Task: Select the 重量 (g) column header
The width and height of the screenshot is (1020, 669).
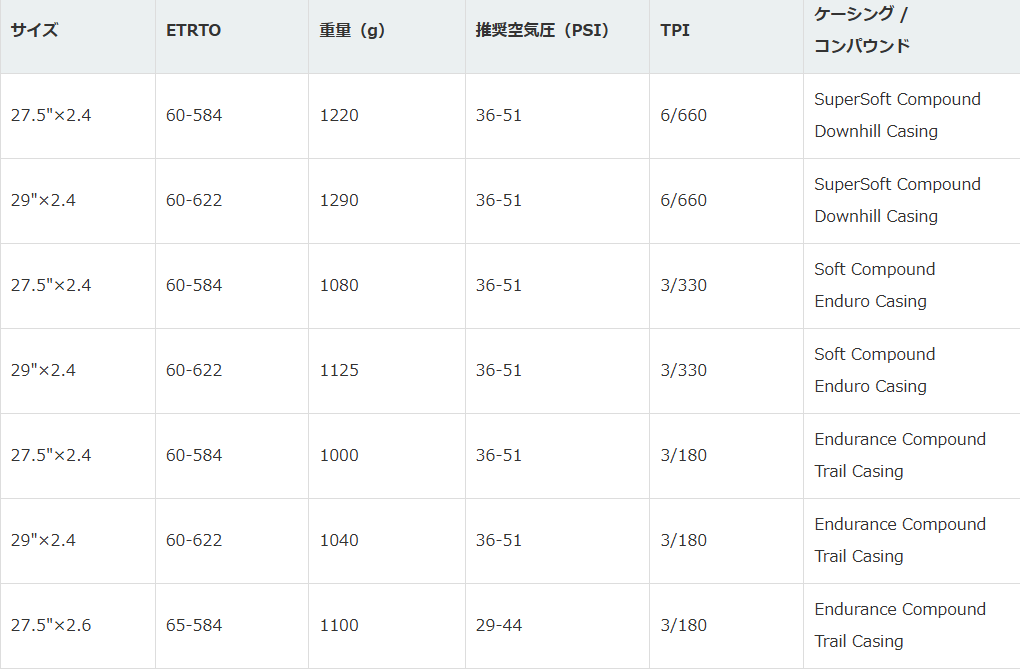Action: point(352,30)
